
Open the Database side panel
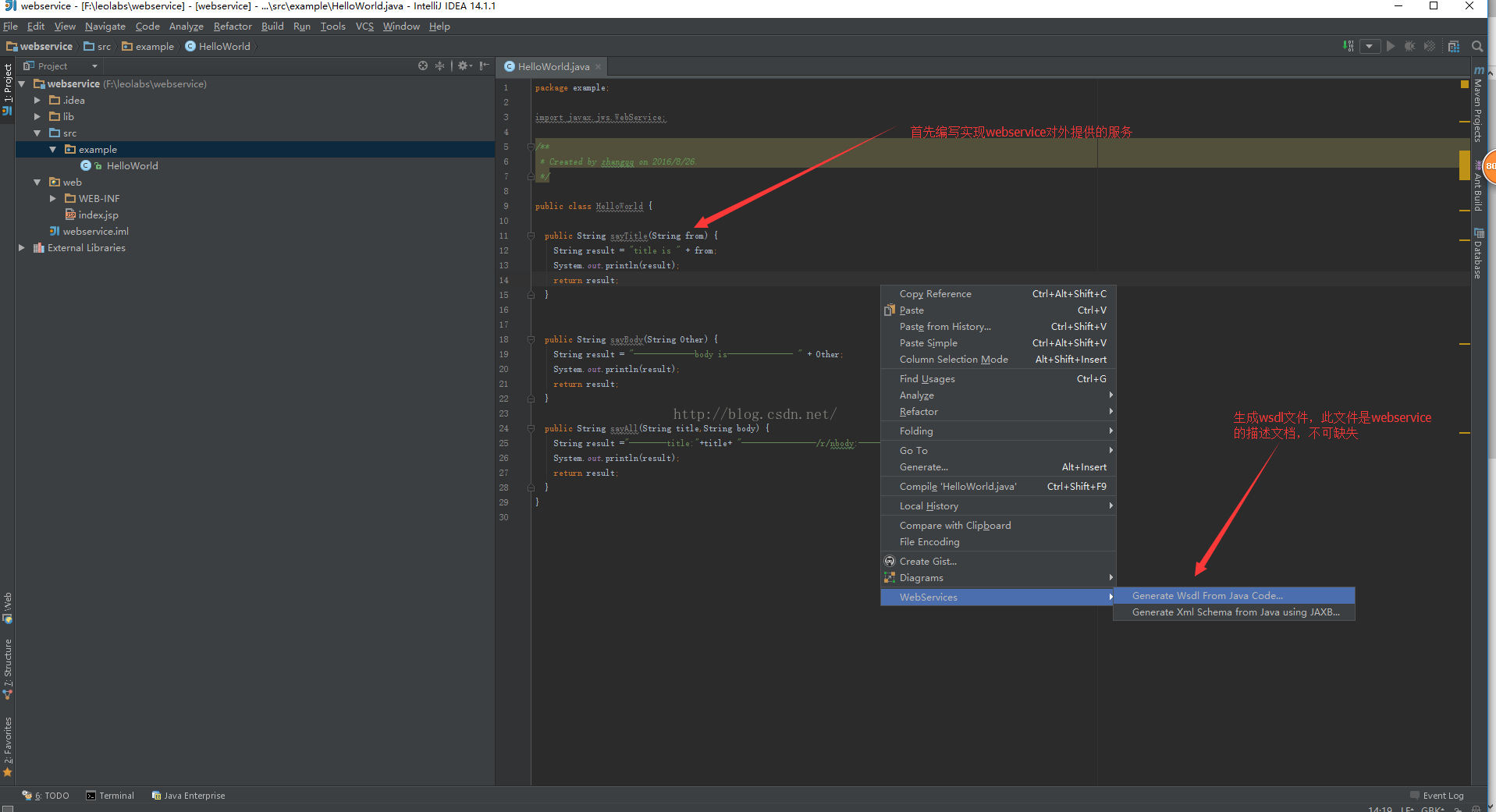1478,254
